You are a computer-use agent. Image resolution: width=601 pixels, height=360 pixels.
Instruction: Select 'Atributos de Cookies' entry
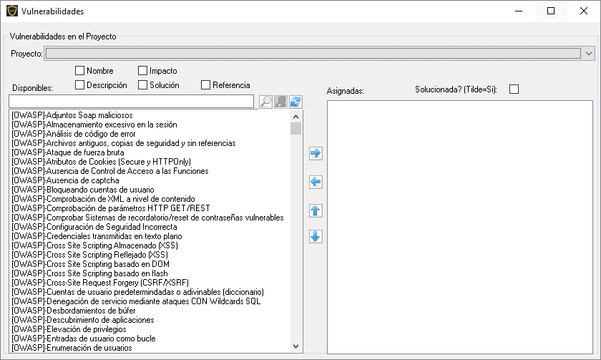click(101, 162)
